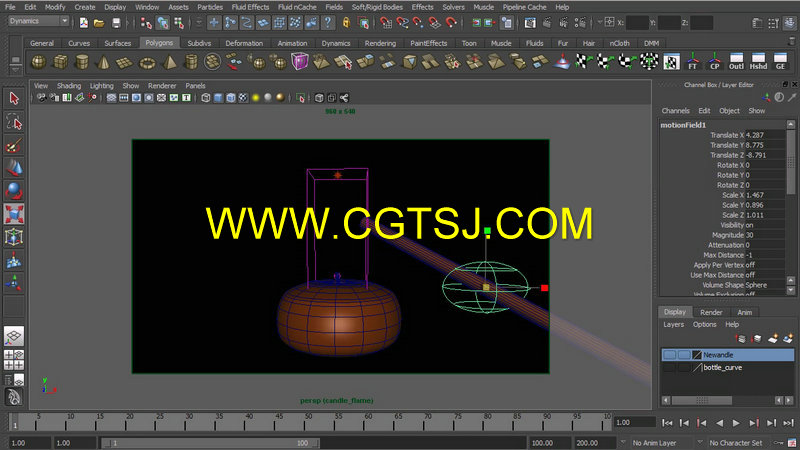Go to end of playback range
Image resolution: width=800 pixels, height=450 pixels.
(x=788, y=422)
